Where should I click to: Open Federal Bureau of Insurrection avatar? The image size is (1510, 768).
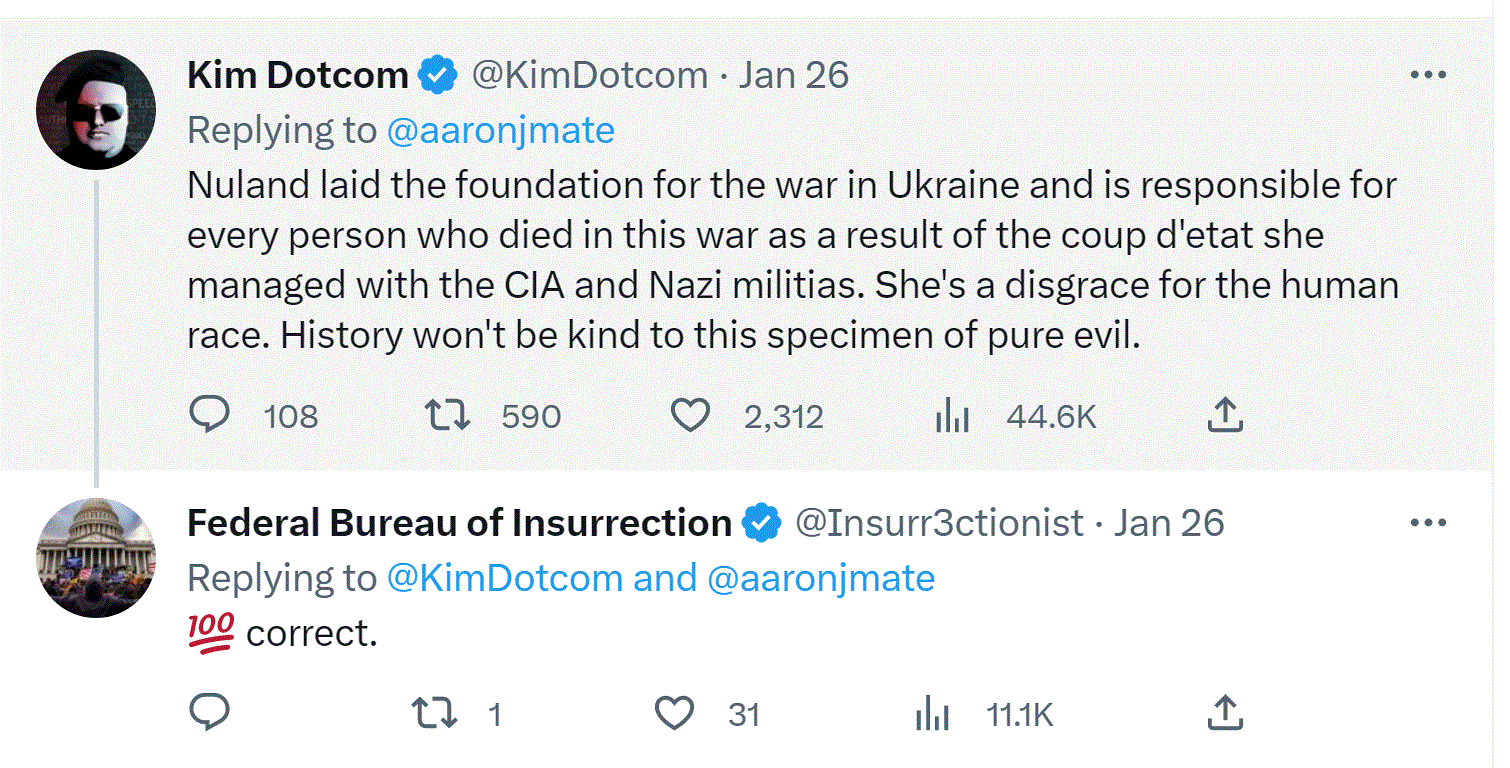[96, 558]
